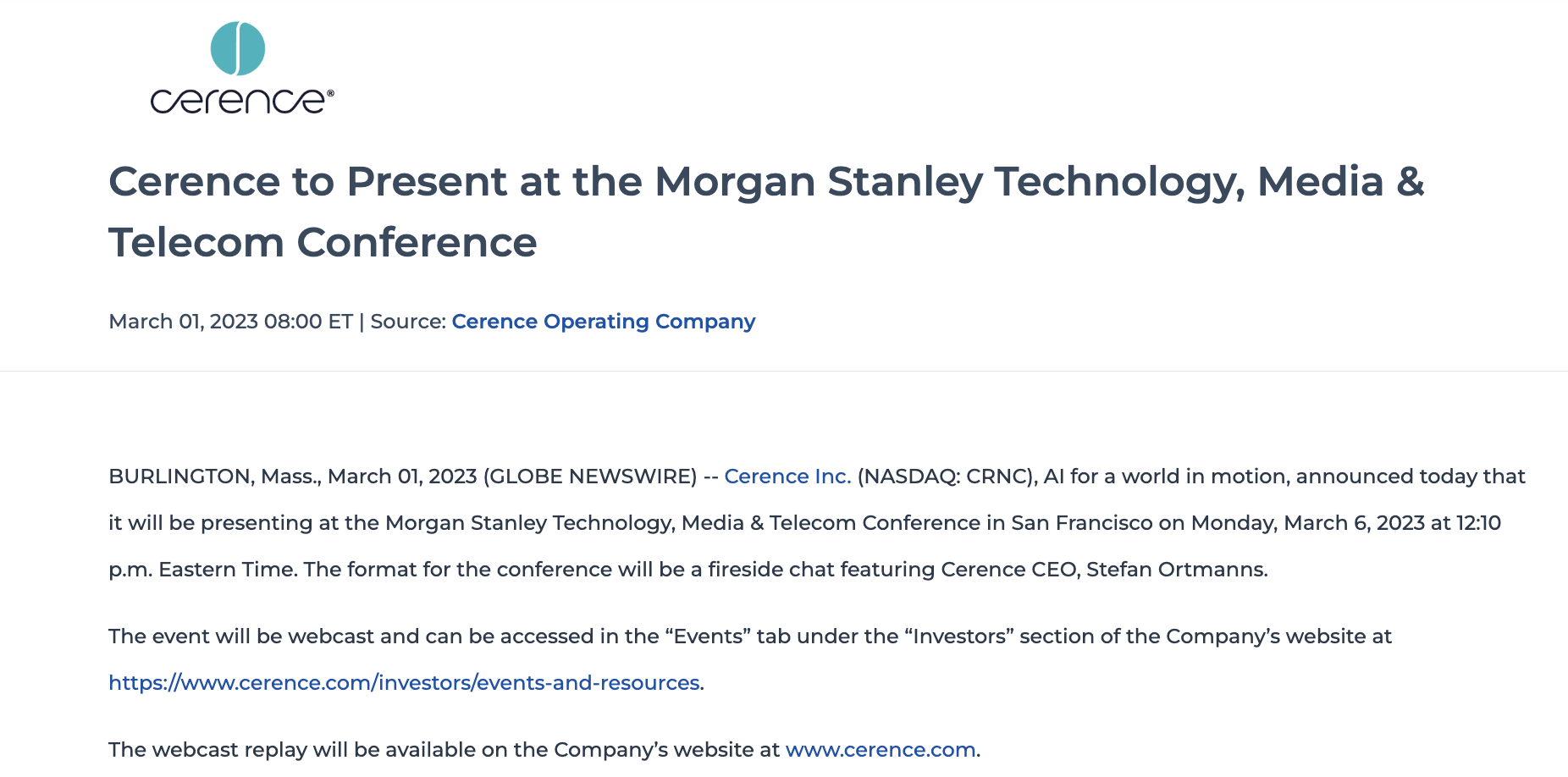The width and height of the screenshot is (1568, 777).
Task: Click the horizontal divider under the source line
Action: (x=784, y=371)
